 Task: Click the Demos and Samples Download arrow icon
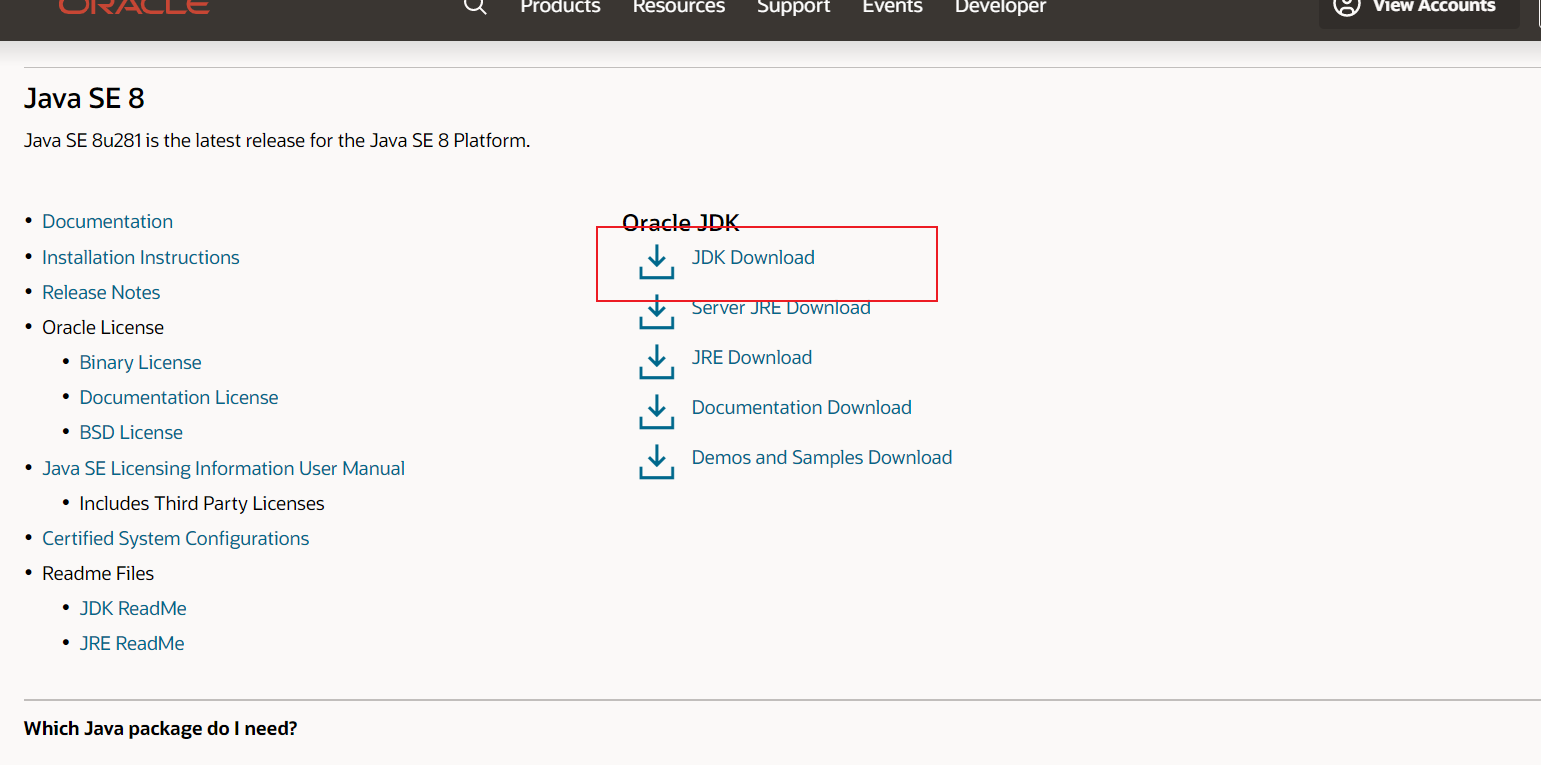(x=656, y=461)
